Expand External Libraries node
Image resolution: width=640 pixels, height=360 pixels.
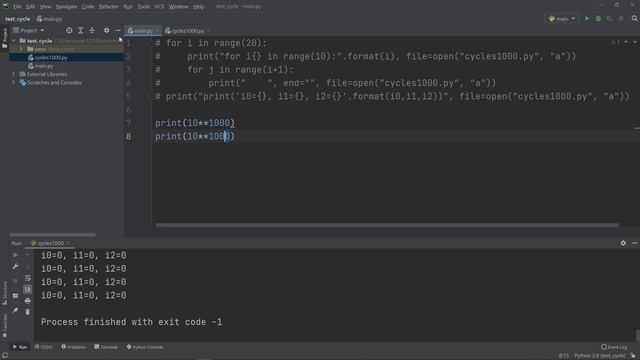(13, 74)
